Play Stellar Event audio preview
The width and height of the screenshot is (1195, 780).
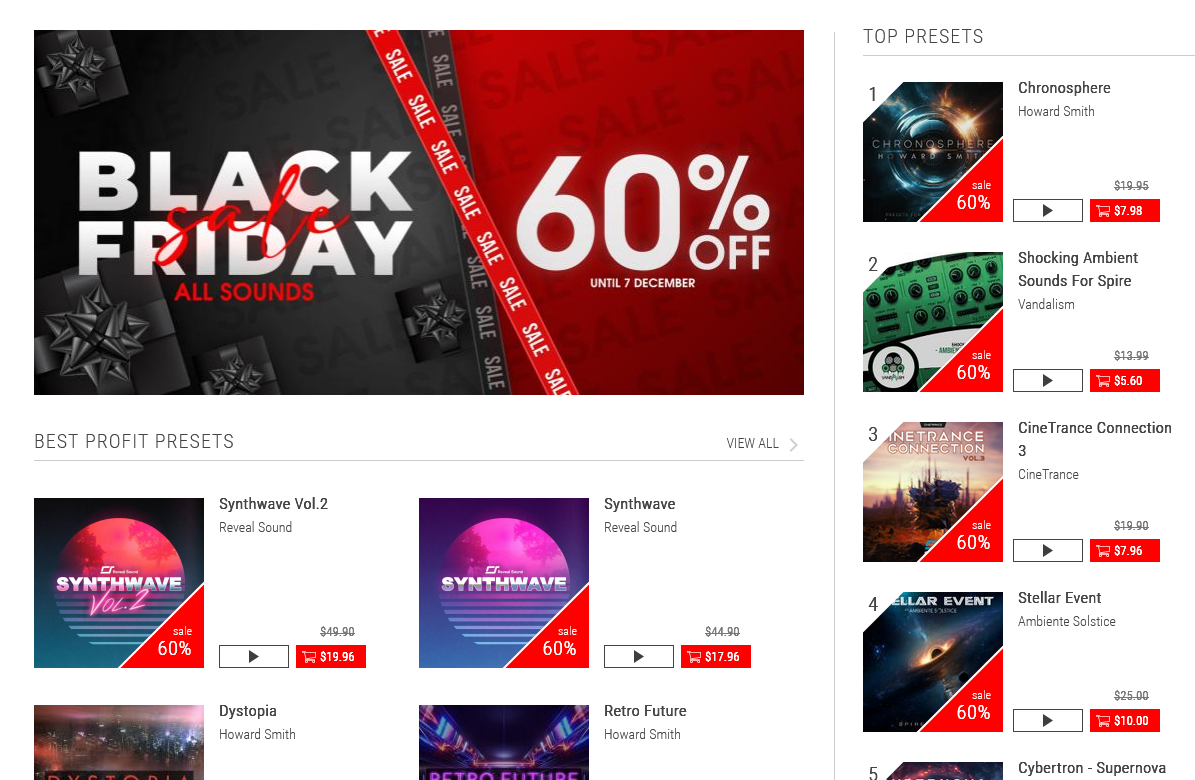[1048, 721]
